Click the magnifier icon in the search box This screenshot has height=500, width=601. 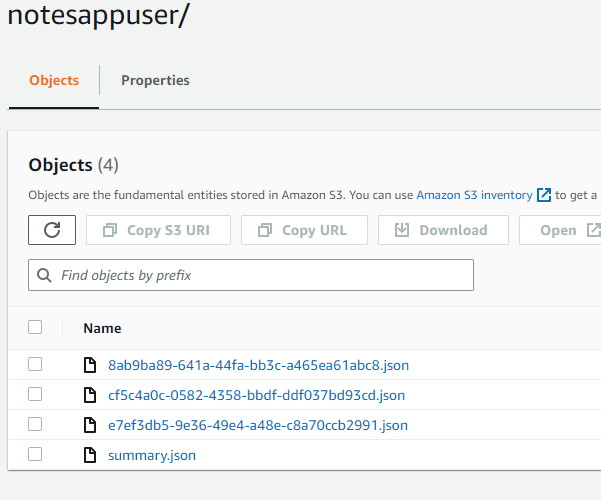[44, 275]
